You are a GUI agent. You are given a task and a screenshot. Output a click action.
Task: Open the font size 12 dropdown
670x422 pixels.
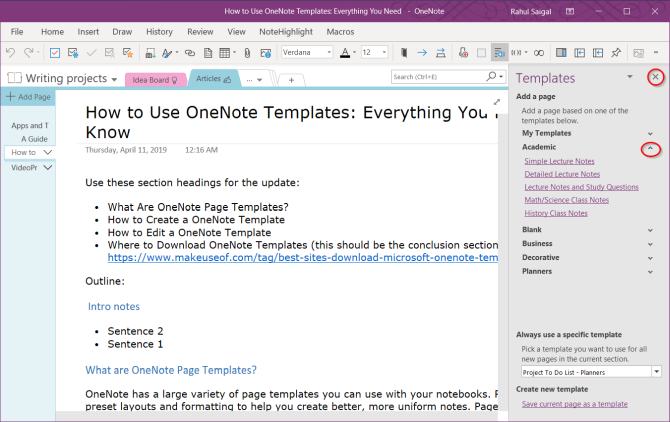(384, 53)
